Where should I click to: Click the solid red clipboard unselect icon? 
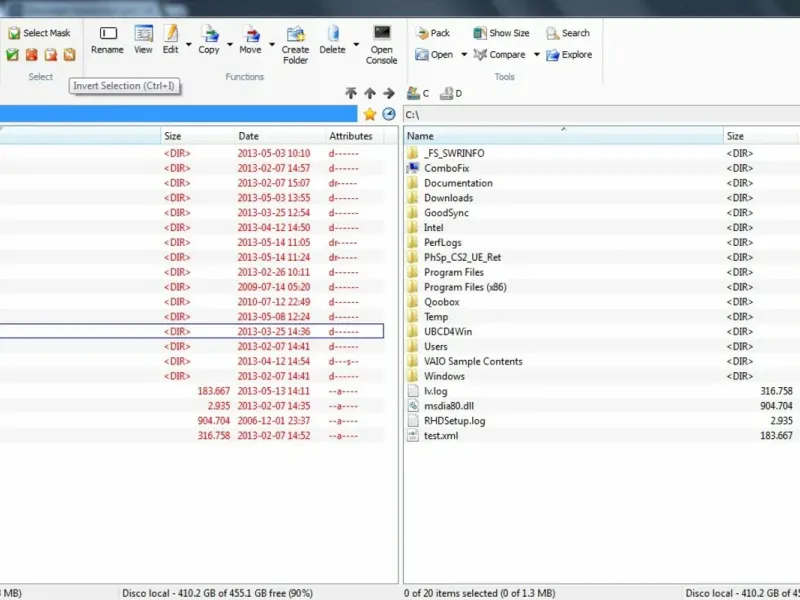(x=32, y=55)
